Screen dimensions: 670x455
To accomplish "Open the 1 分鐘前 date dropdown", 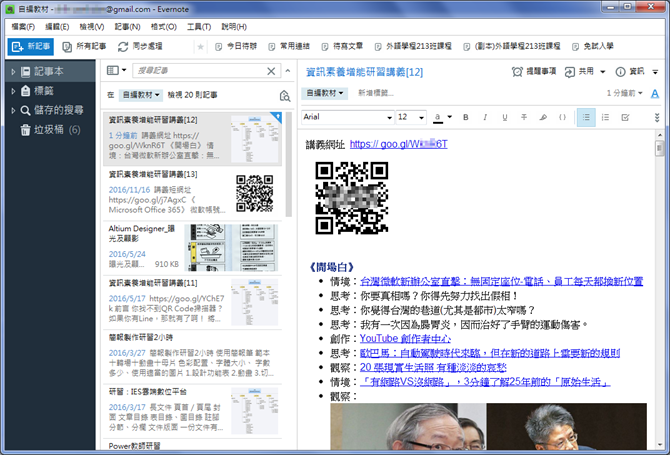I will tap(624, 93).
